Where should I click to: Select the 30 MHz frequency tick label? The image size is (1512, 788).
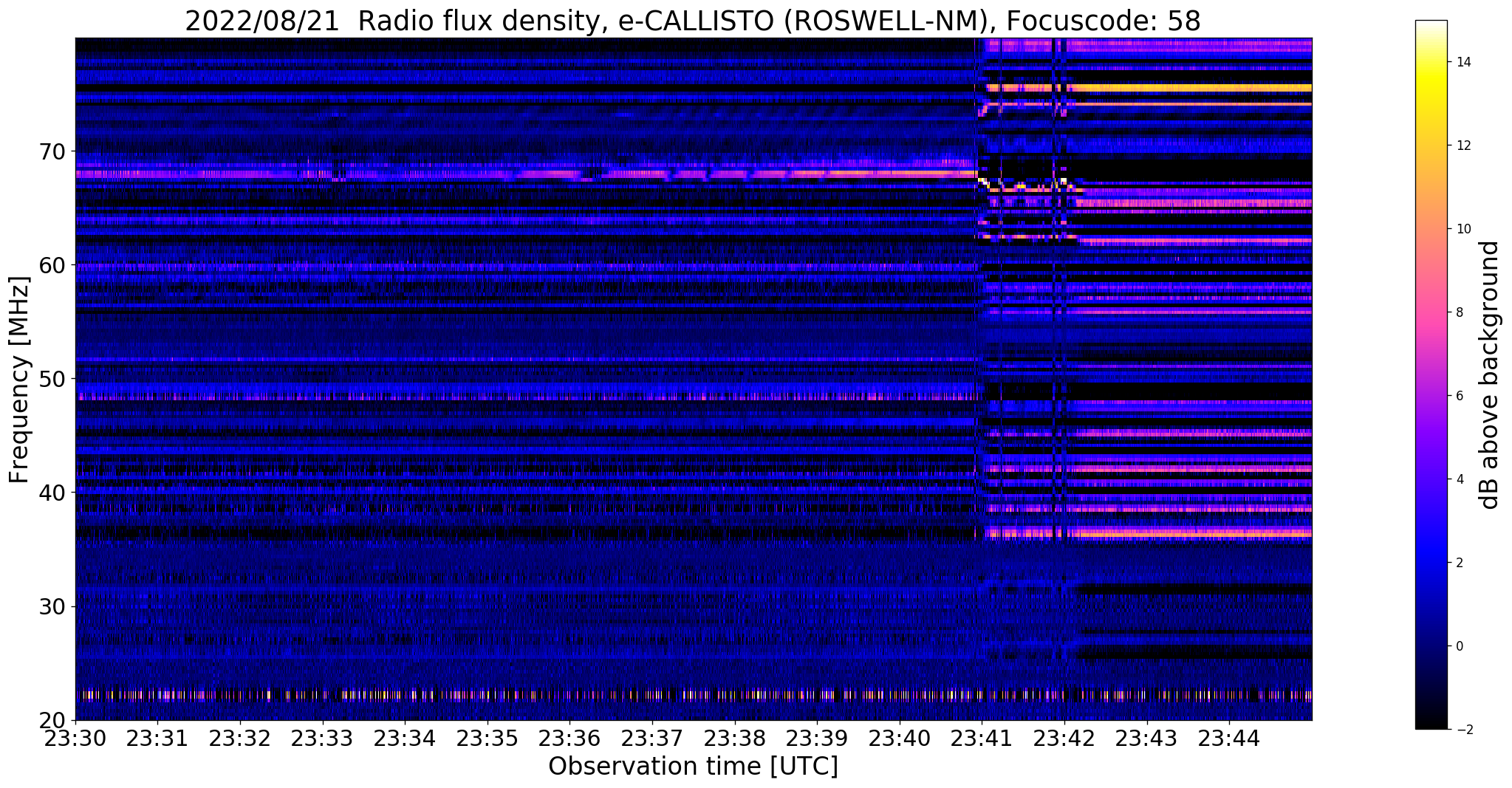pos(51,606)
